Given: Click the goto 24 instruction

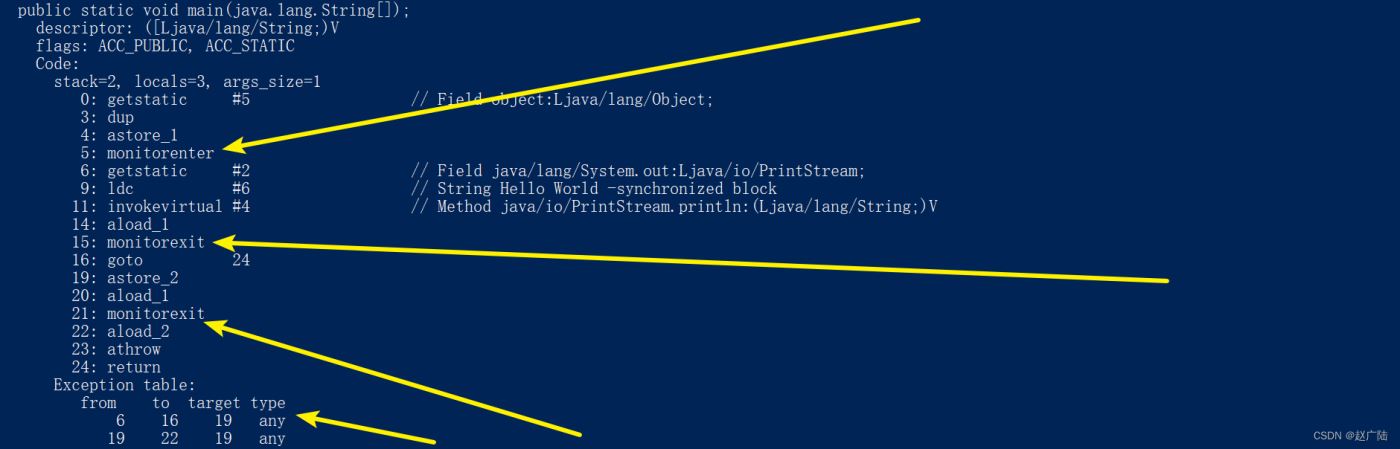Looking at the screenshot, I should pyautogui.click(x=161, y=260).
